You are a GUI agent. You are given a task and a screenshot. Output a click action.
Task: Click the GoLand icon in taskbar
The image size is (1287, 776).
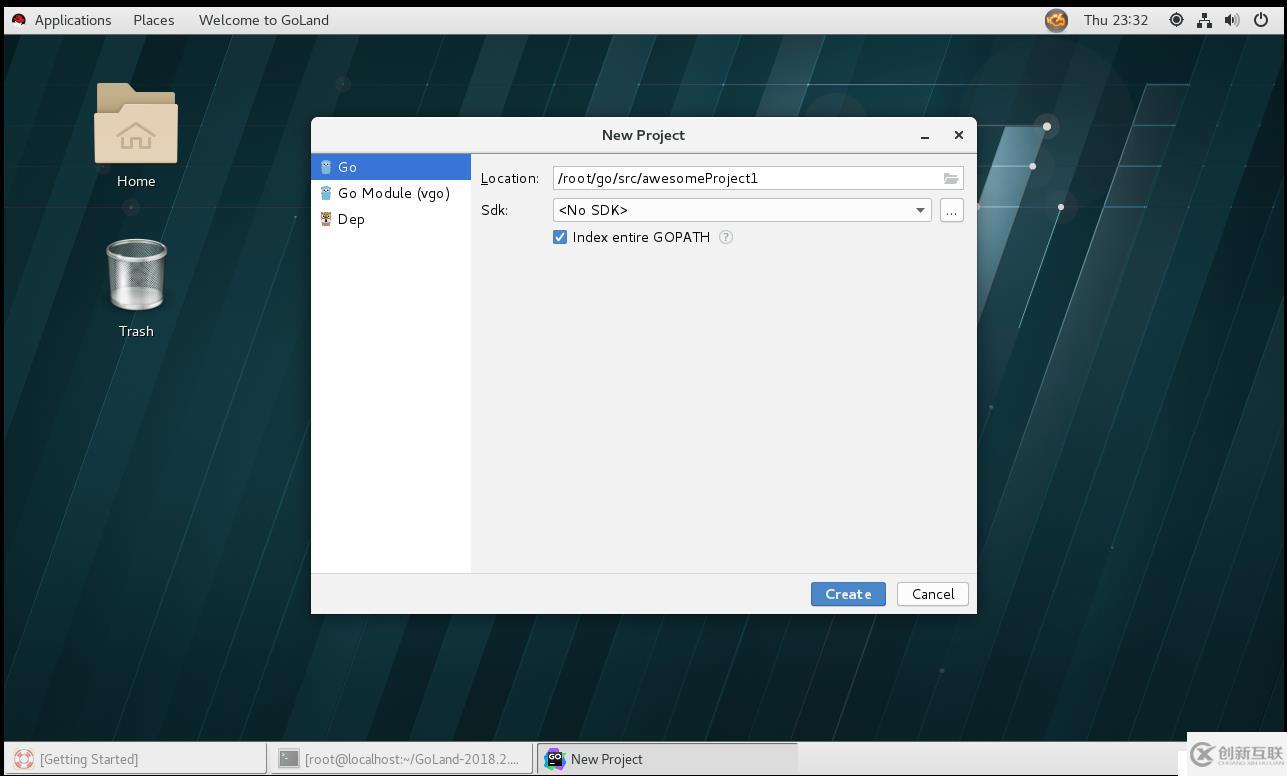coord(554,759)
